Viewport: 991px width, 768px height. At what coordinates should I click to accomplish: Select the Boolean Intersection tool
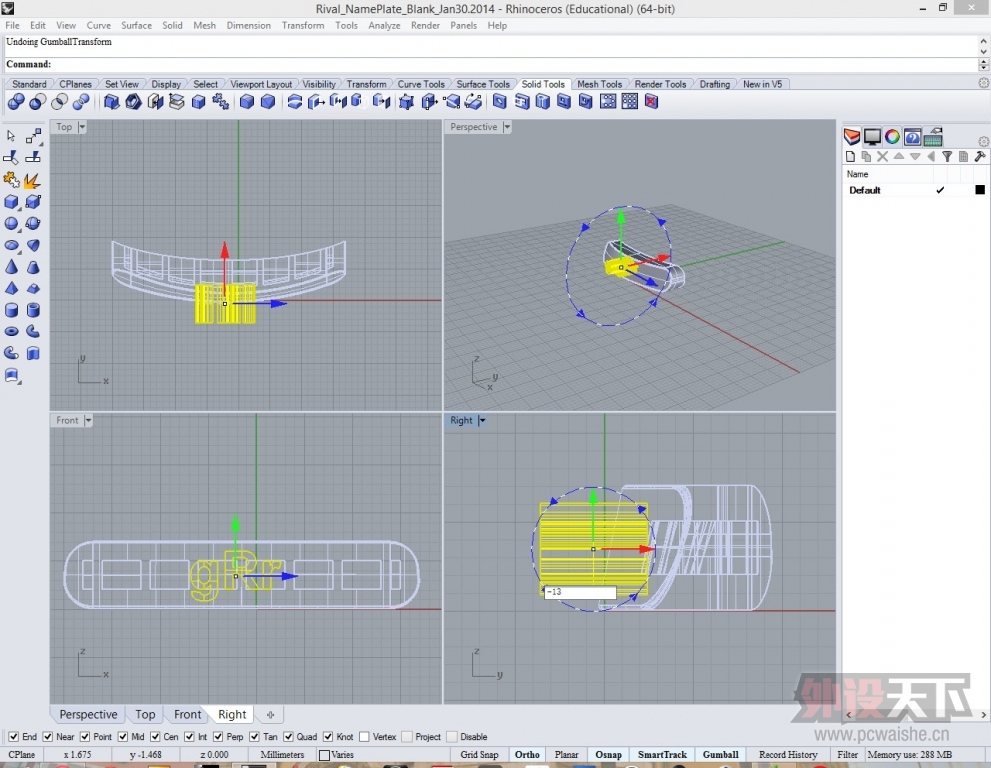pos(59,101)
